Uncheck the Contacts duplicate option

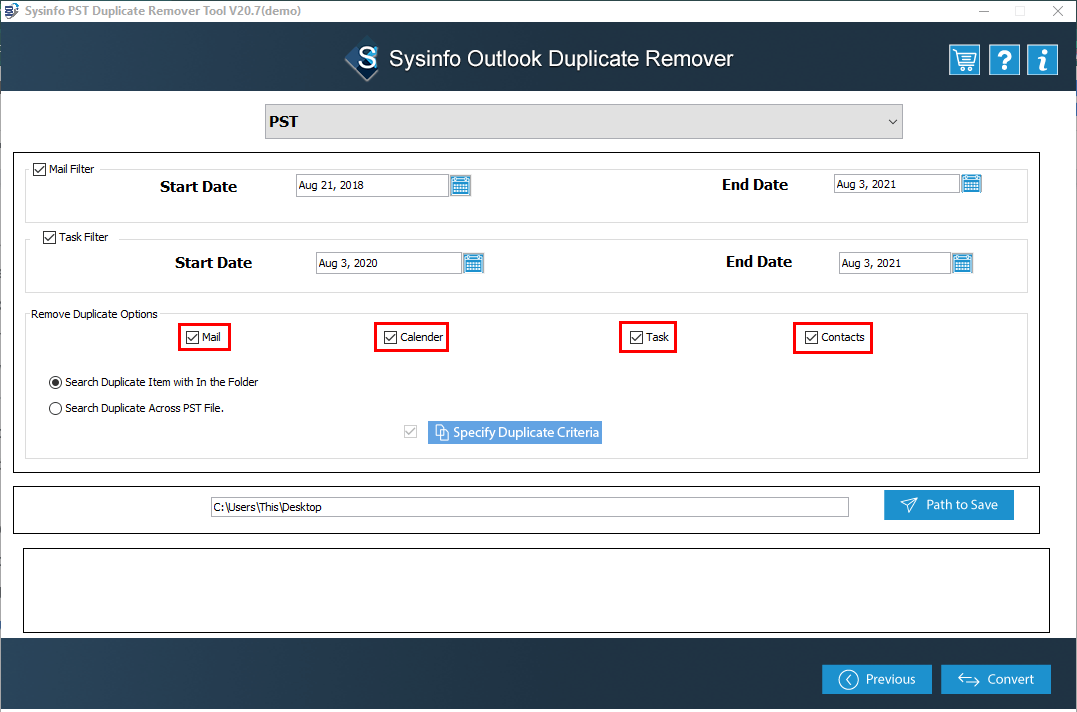811,338
